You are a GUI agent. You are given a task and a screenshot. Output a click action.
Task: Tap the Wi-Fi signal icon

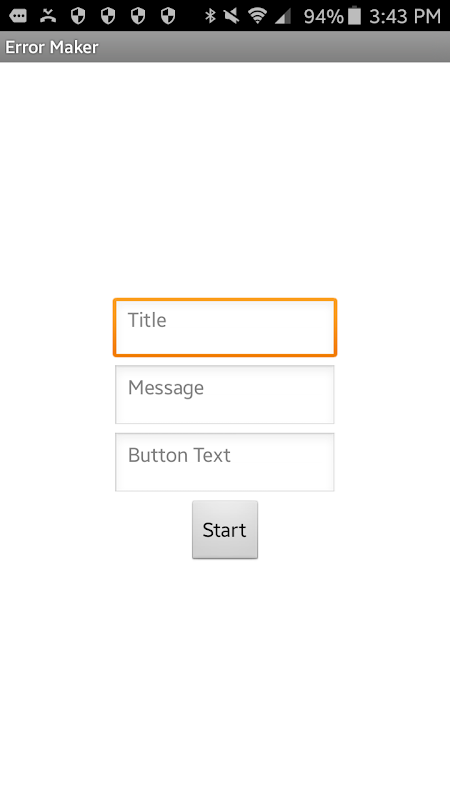click(x=258, y=16)
